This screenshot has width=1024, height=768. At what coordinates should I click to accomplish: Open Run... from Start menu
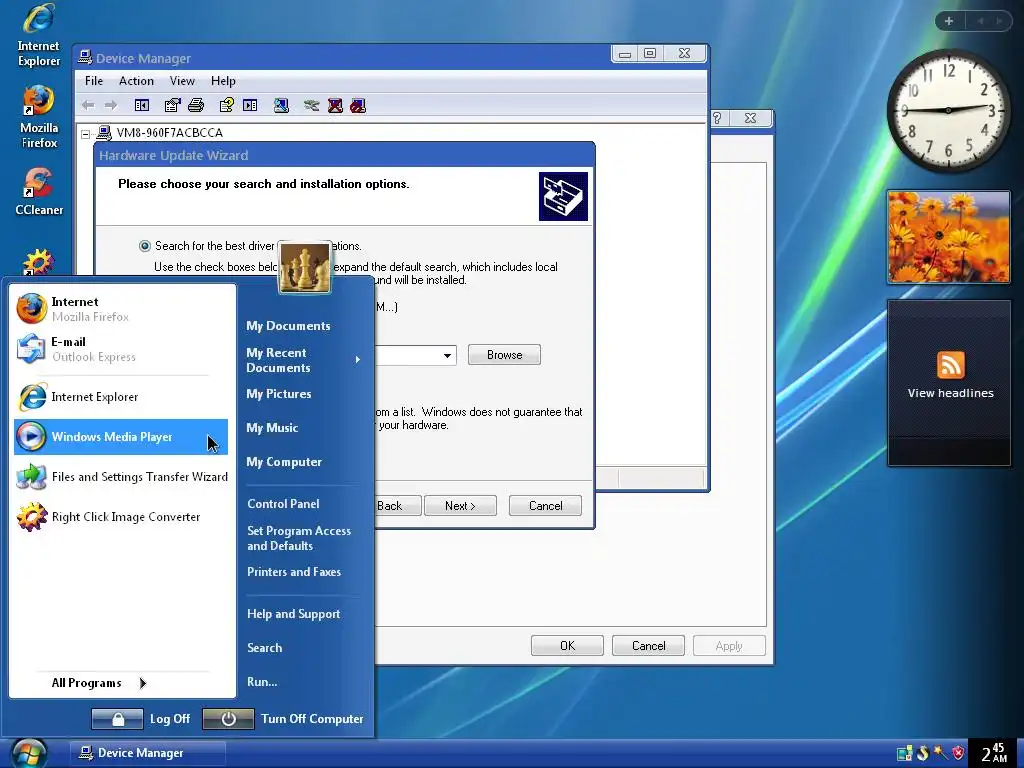pyautogui.click(x=262, y=682)
